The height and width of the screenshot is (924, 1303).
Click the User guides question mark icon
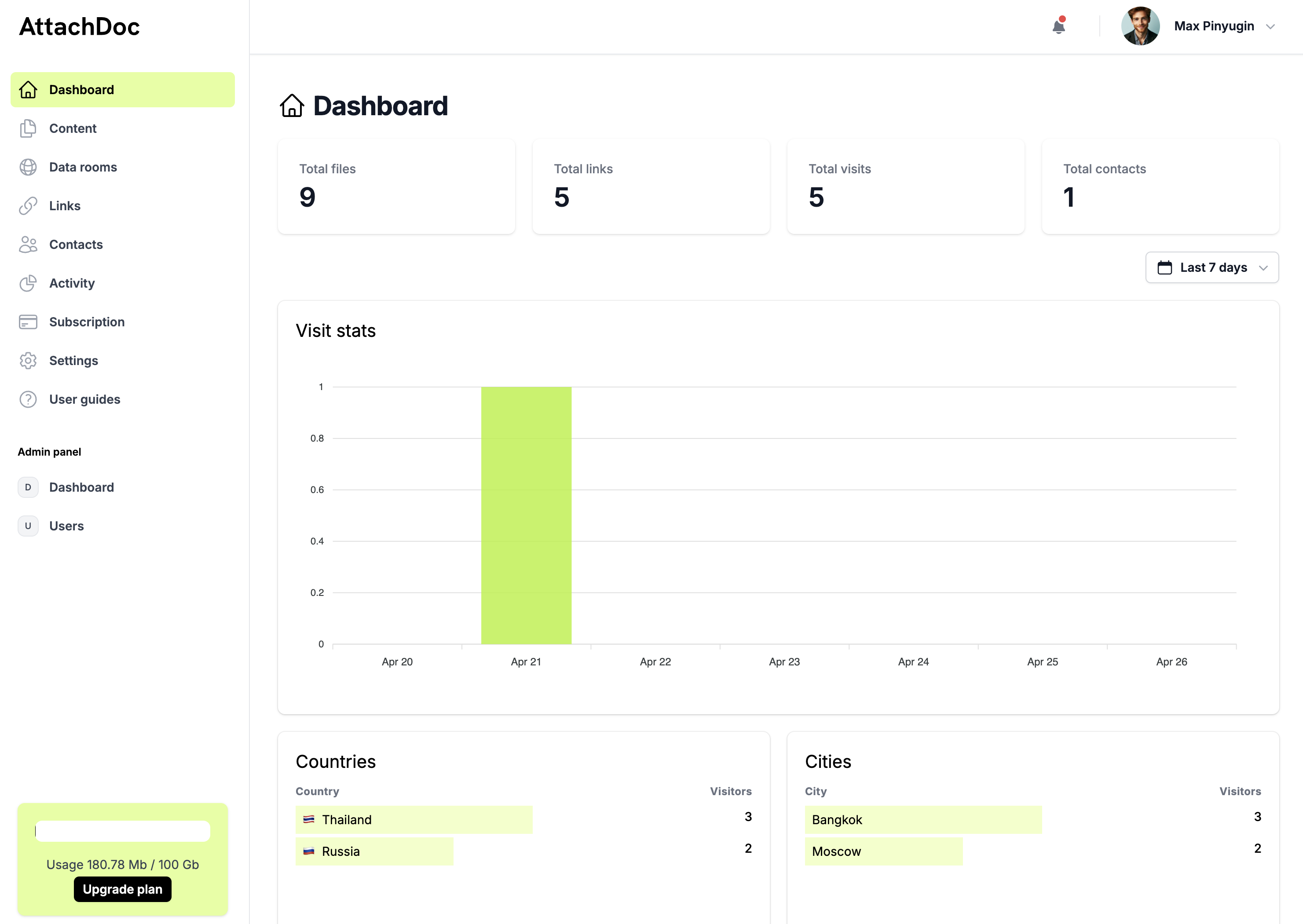coord(28,399)
